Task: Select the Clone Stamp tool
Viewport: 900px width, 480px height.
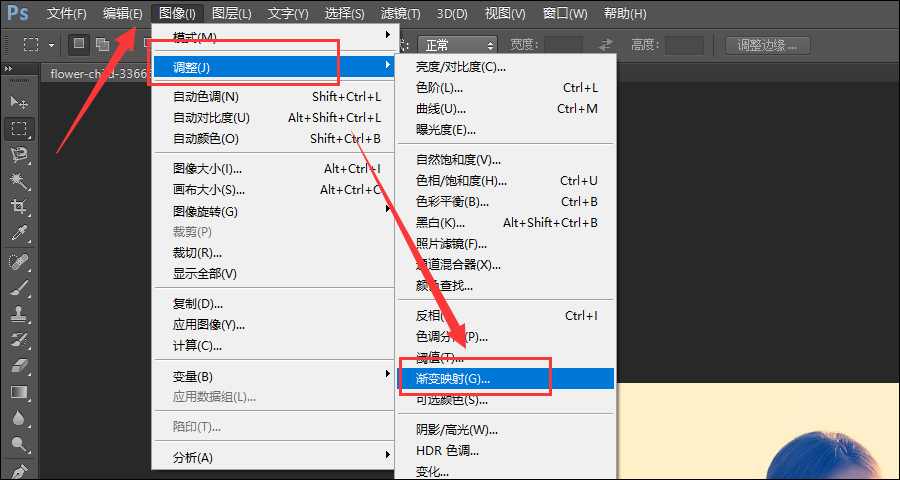Action: 20,313
